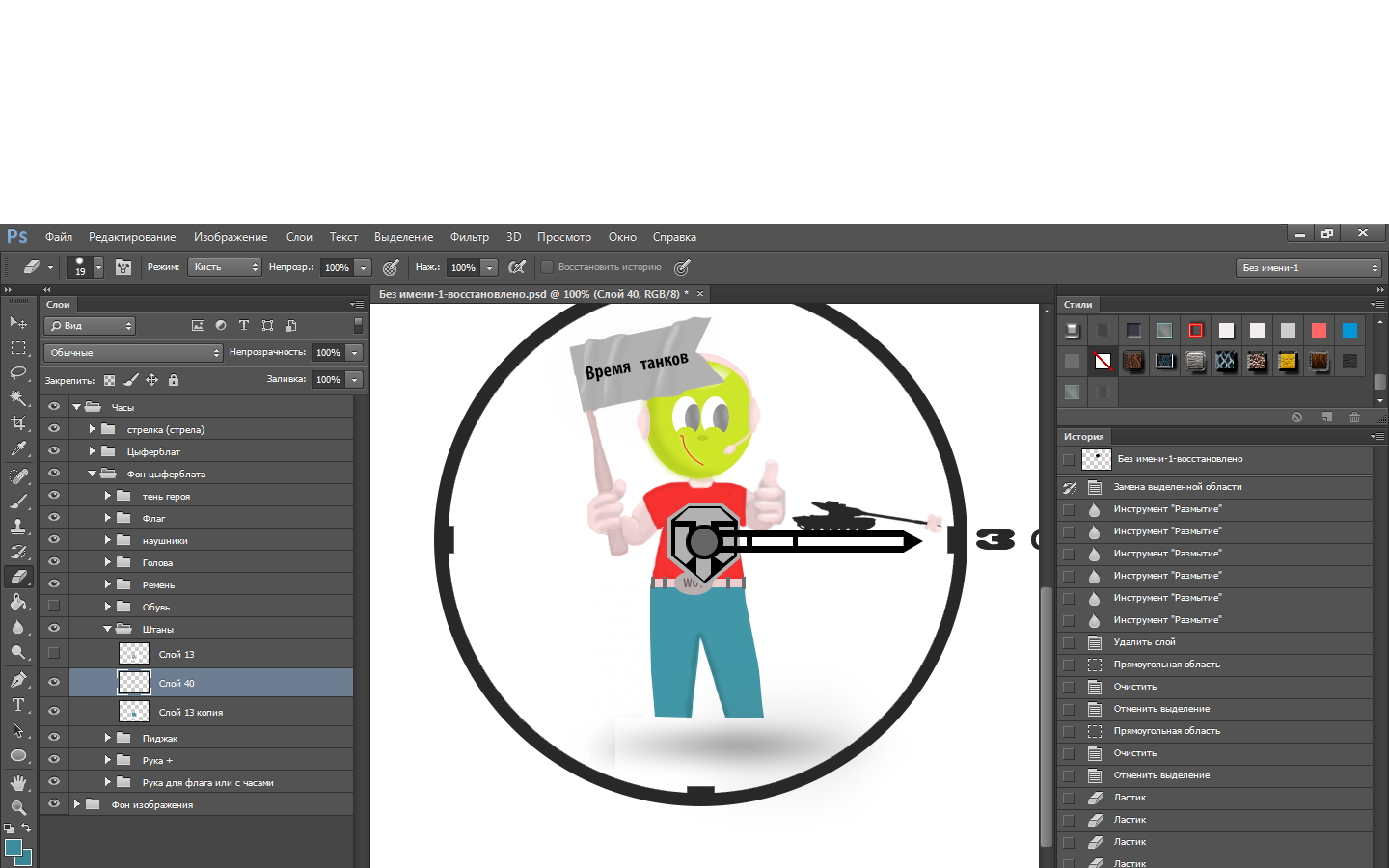Select the Рука + layer group
This screenshot has width=1389, height=868.
point(157,760)
